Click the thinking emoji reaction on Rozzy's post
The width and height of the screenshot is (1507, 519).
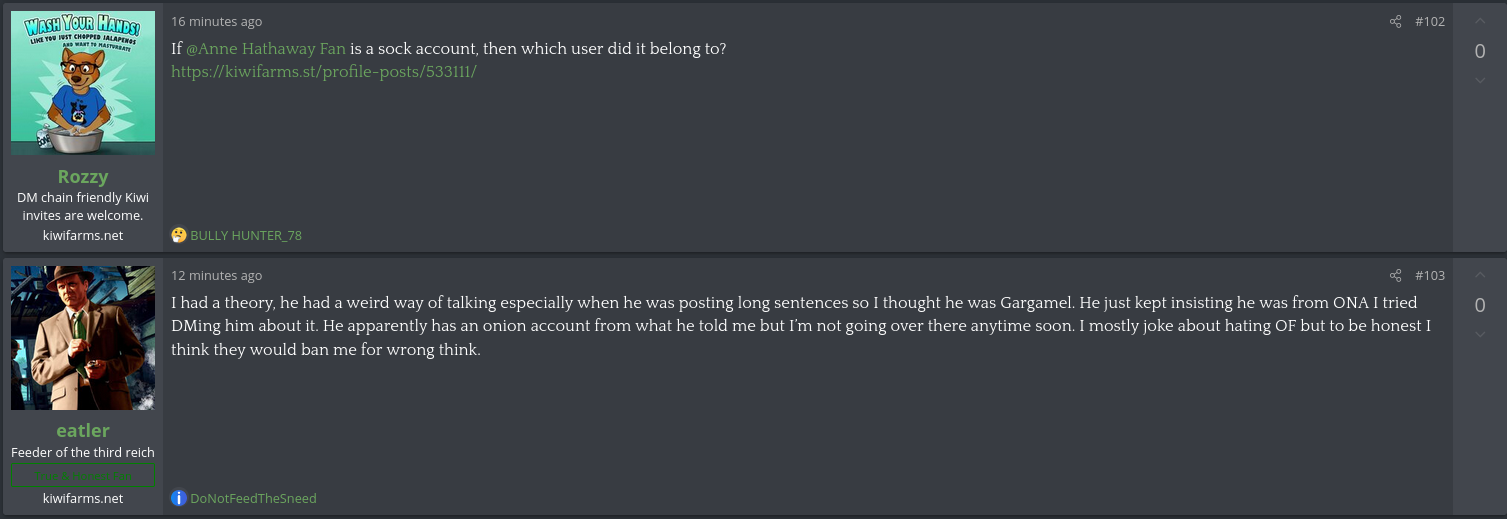coord(179,236)
